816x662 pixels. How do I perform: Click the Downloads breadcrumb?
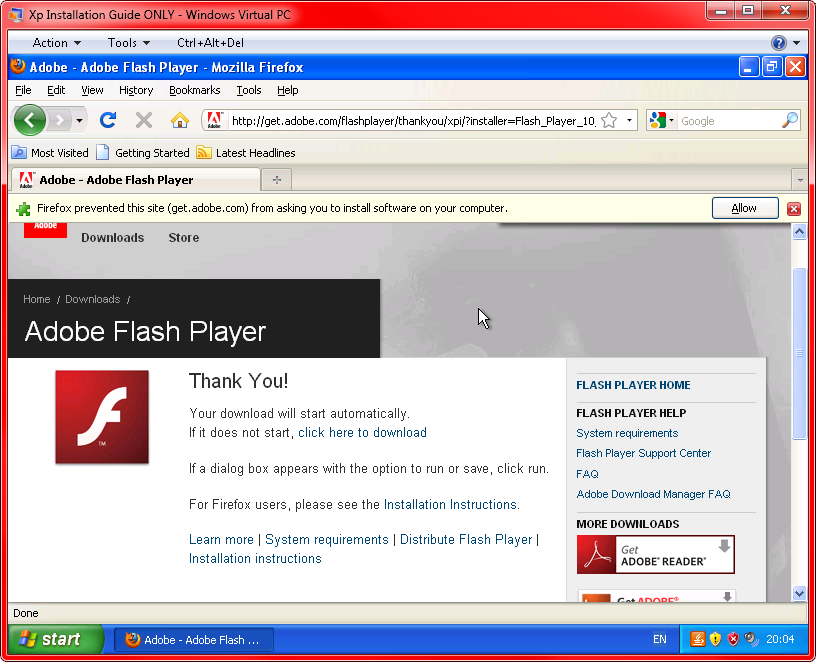point(93,299)
